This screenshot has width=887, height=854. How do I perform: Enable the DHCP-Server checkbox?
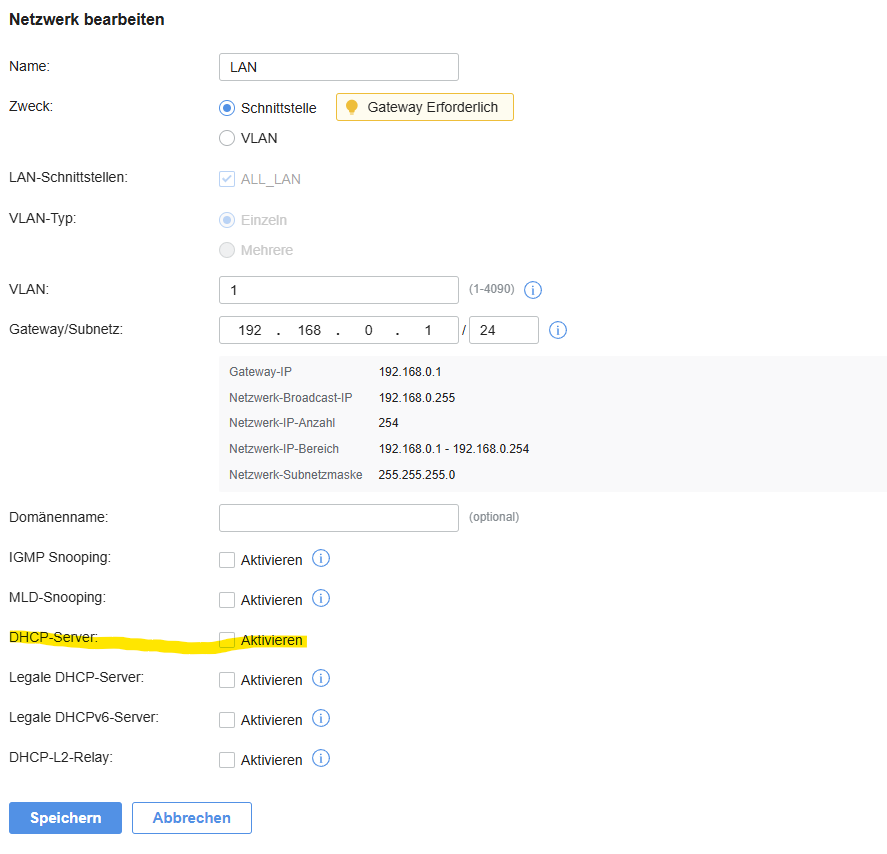point(227,640)
